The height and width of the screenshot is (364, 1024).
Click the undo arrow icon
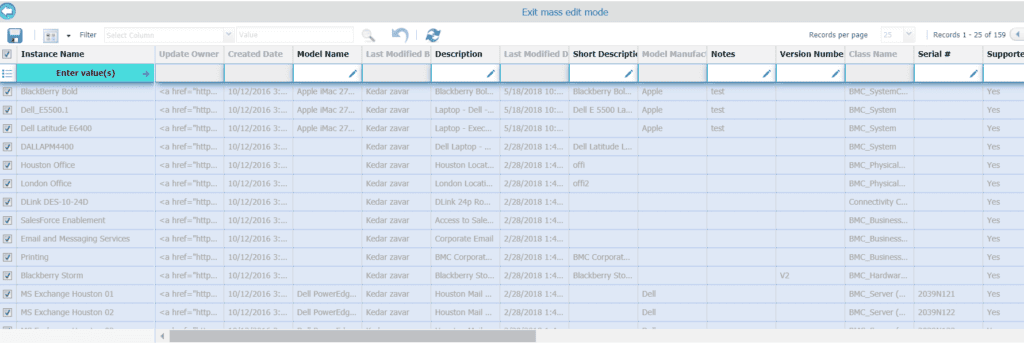pyautogui.click(x=400, y=35)
